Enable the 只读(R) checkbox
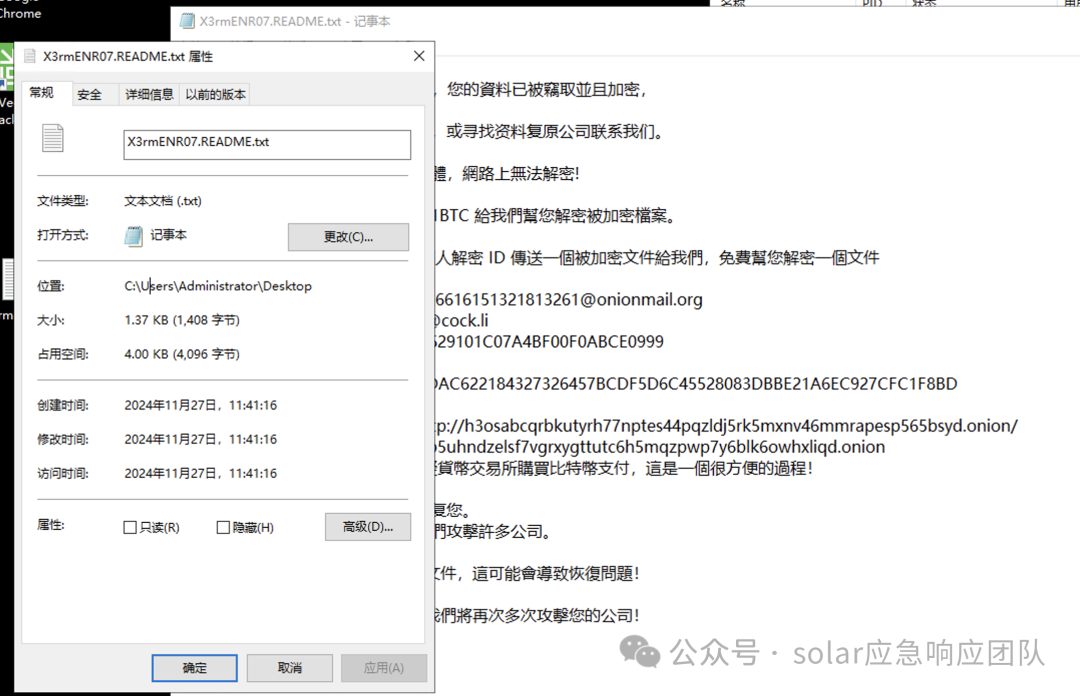 pyautogui.click(x=130, y=527)
